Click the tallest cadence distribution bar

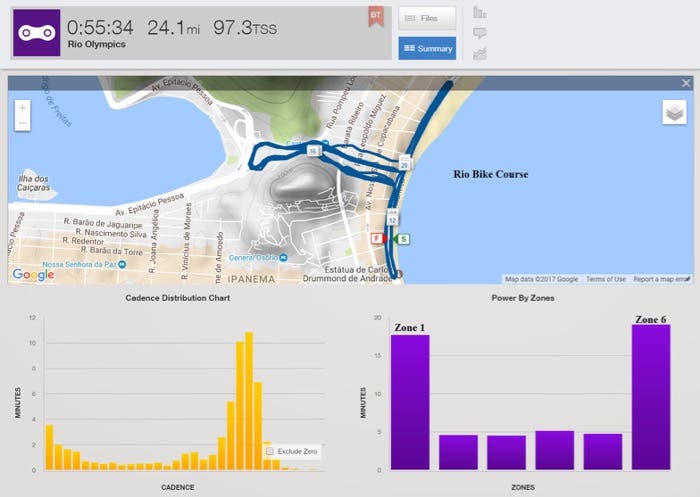click(x=249, y=401)
